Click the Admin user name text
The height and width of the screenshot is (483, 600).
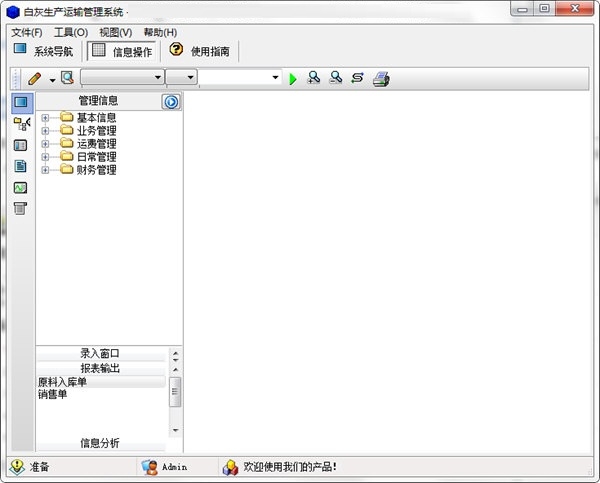(174, 467)
